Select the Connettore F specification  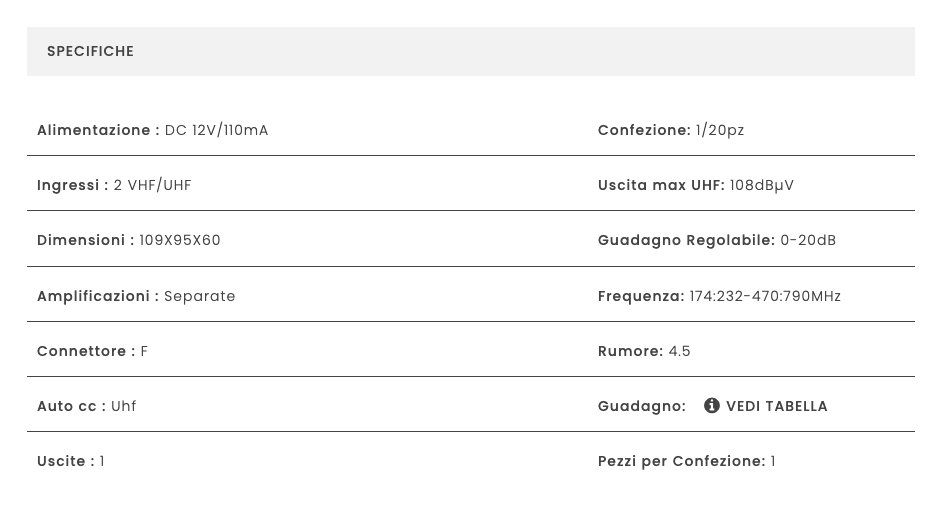[93, 351]
